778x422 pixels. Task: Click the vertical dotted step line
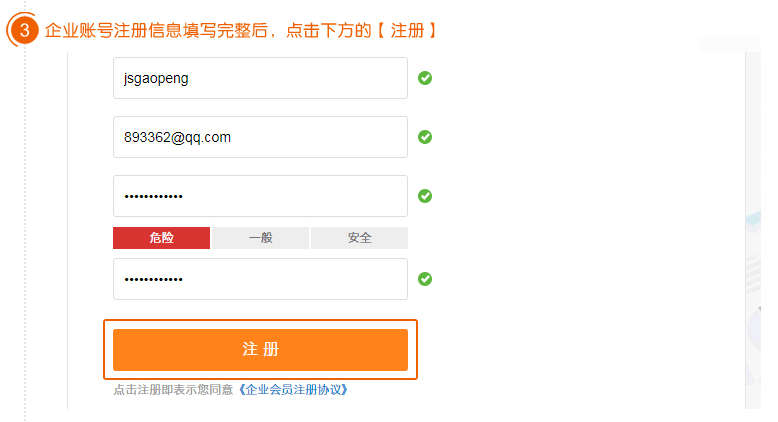[25, 233]
